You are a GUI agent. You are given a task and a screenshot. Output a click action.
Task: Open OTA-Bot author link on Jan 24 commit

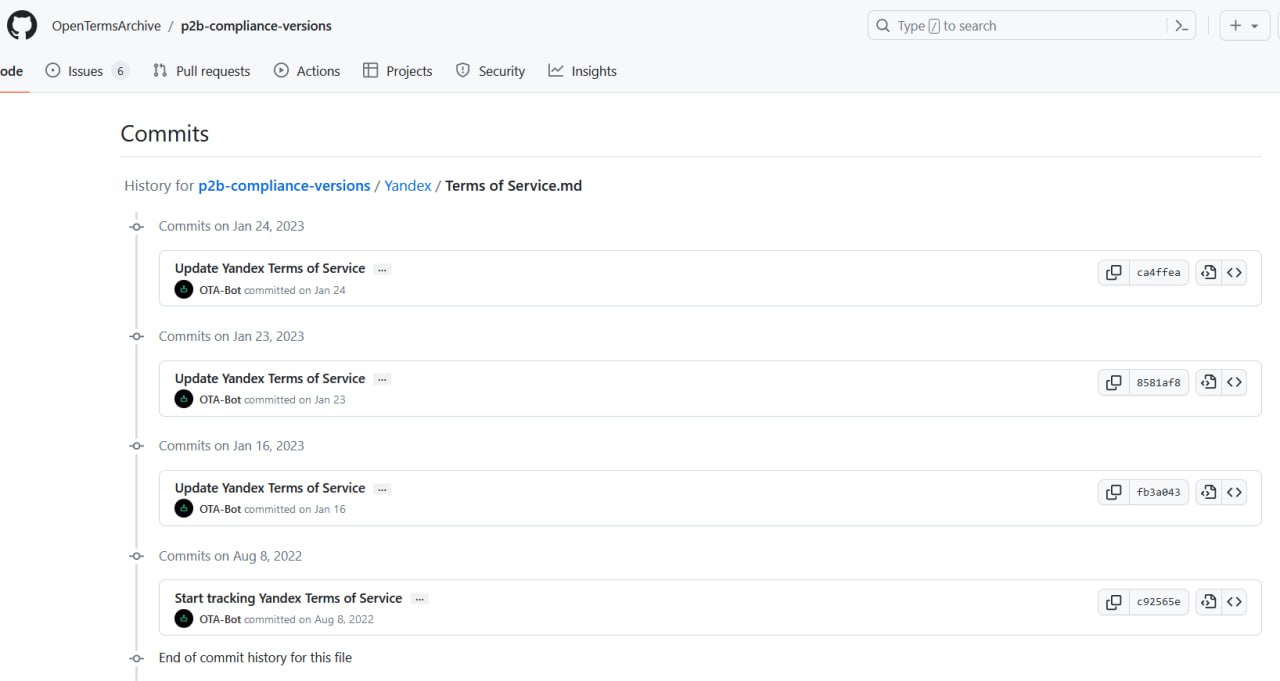coord(220,290)
